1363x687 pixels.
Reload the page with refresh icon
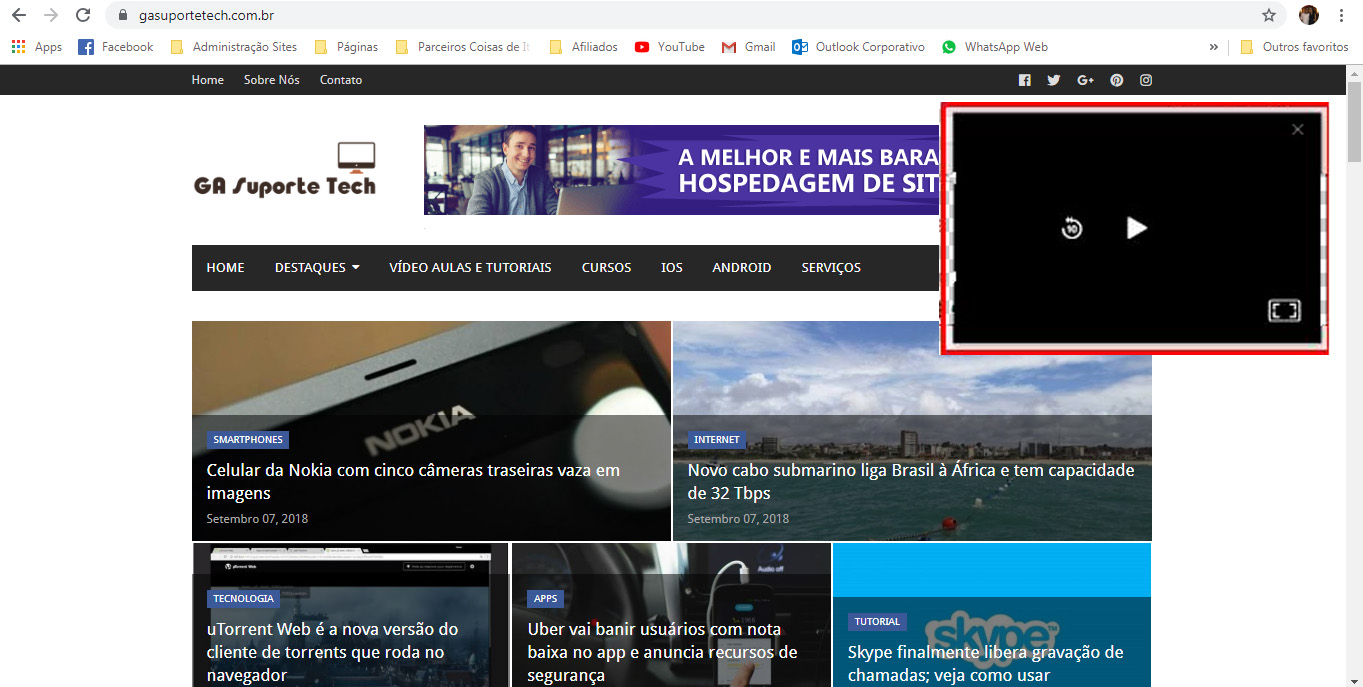[83, 15]
